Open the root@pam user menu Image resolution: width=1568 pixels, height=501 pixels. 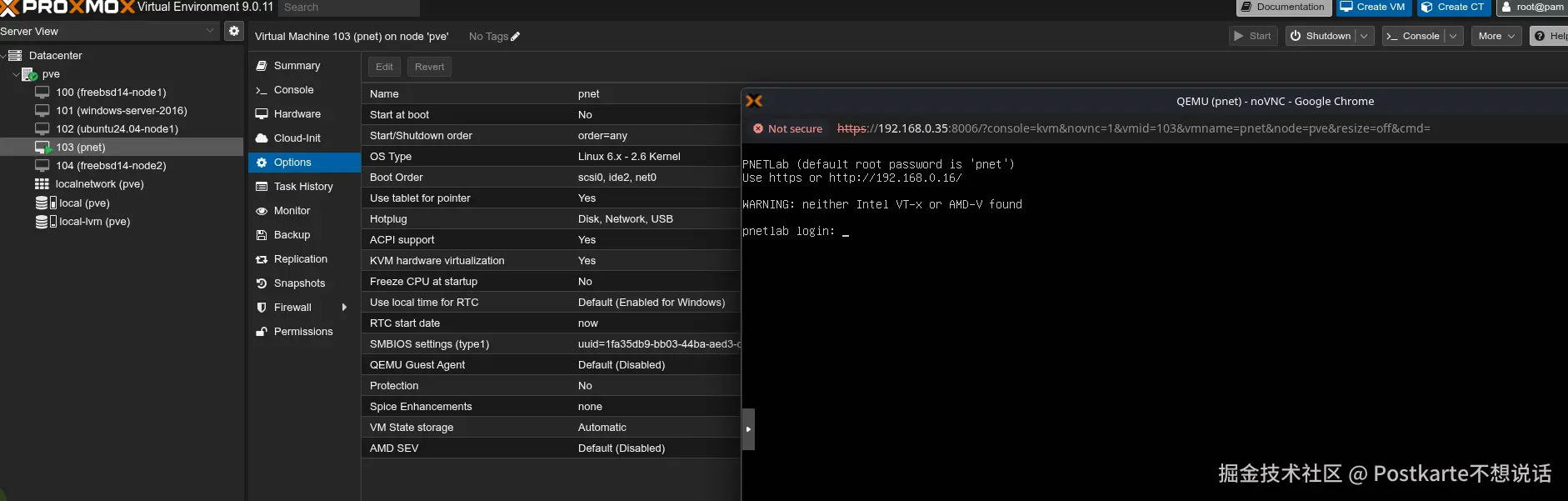pyautogui.click(x=1533, y=8)
